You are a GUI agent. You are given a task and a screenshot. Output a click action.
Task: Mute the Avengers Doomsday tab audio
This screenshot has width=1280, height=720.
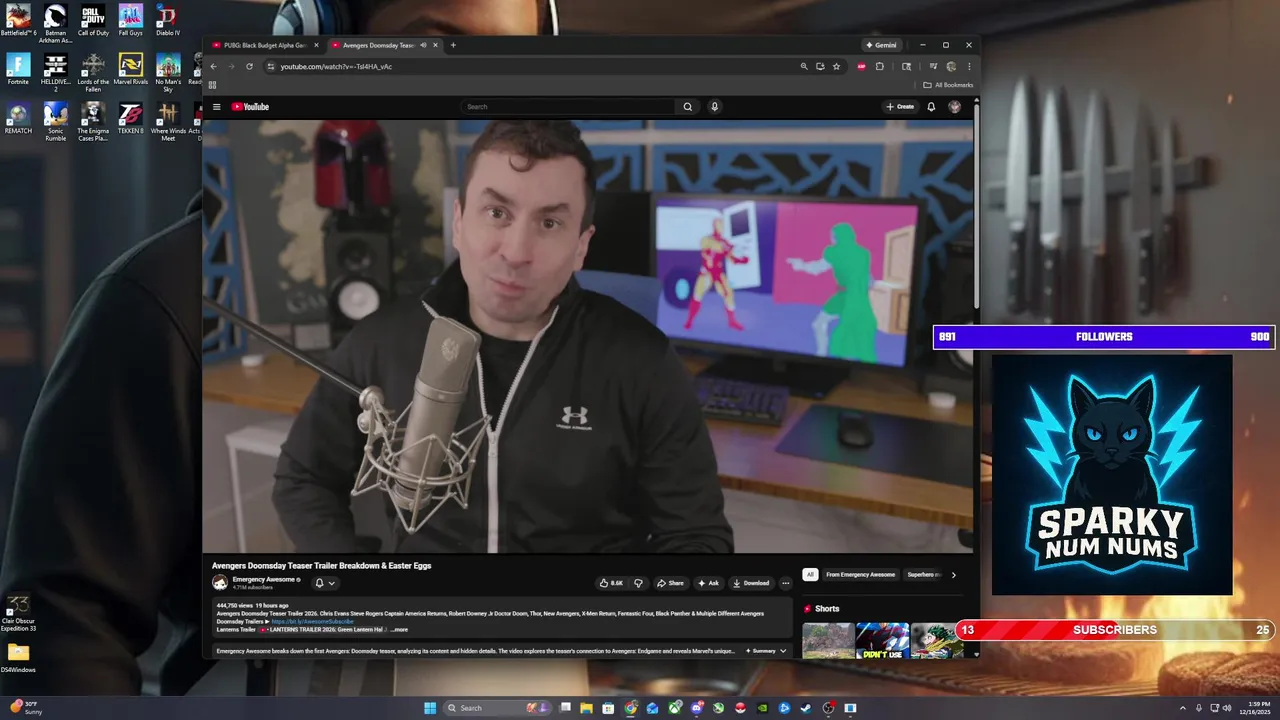[x=423, y=45]
